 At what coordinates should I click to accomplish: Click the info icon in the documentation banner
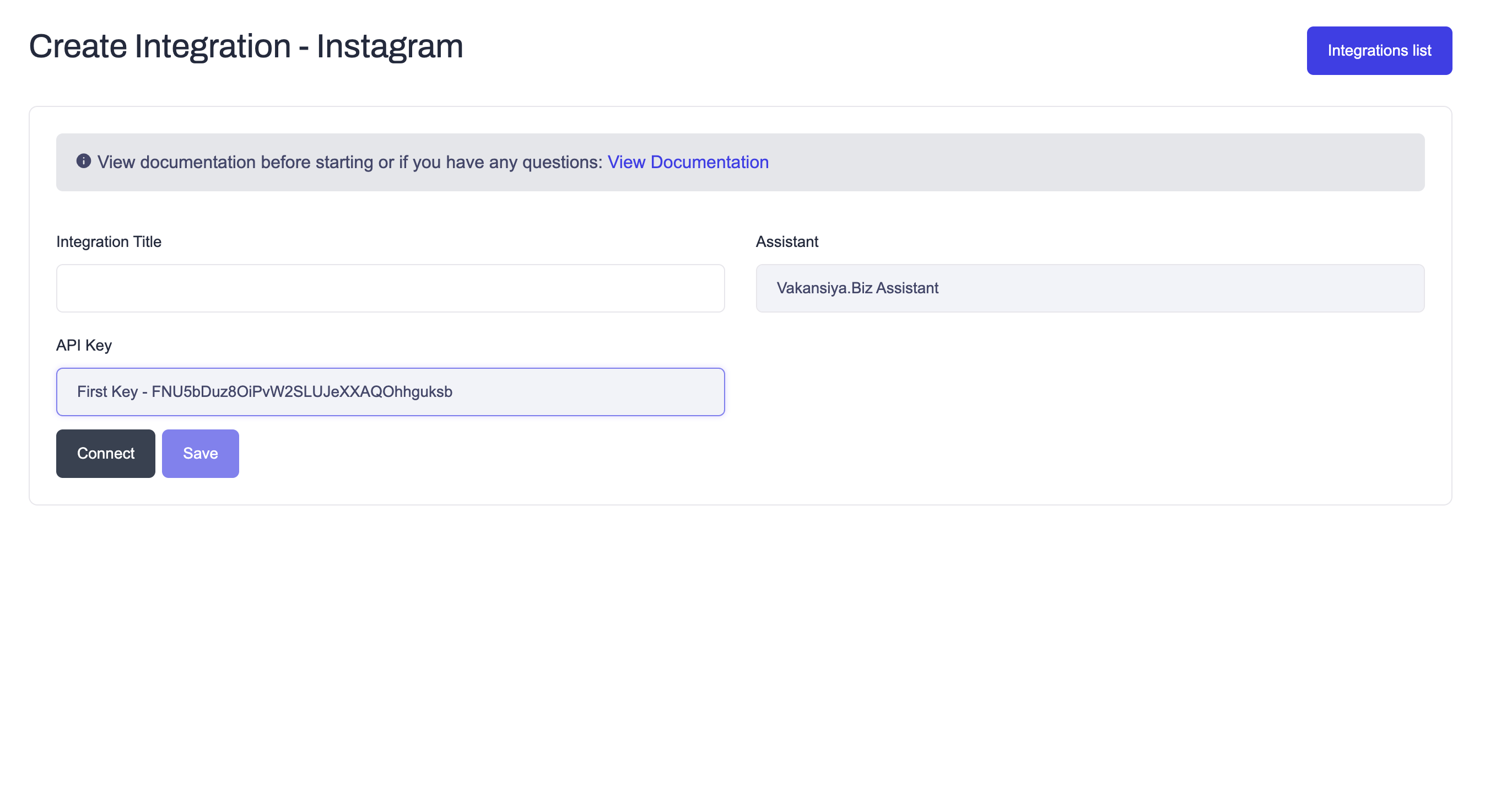pos(83,161)
